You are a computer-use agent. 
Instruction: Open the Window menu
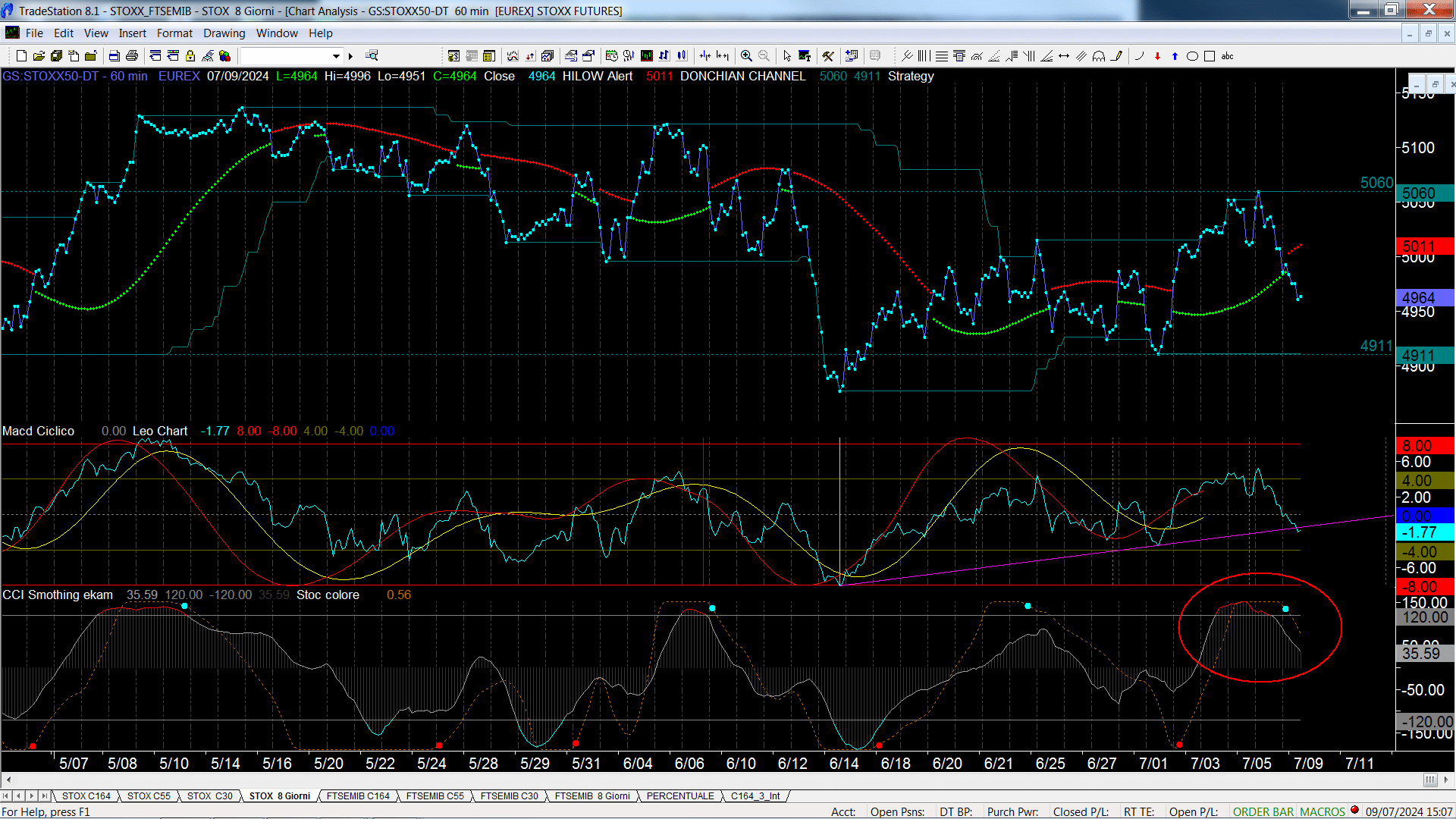pos(277,33)
